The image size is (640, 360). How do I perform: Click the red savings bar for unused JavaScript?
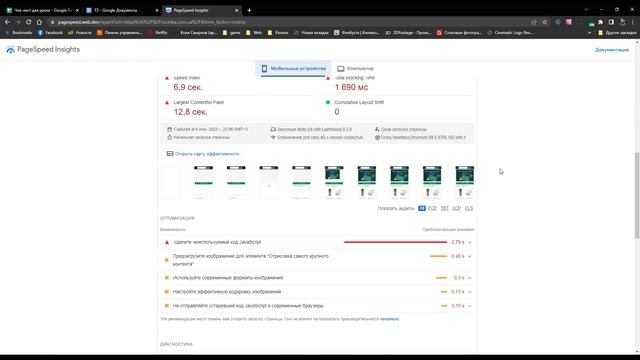[x=396, y=242]
